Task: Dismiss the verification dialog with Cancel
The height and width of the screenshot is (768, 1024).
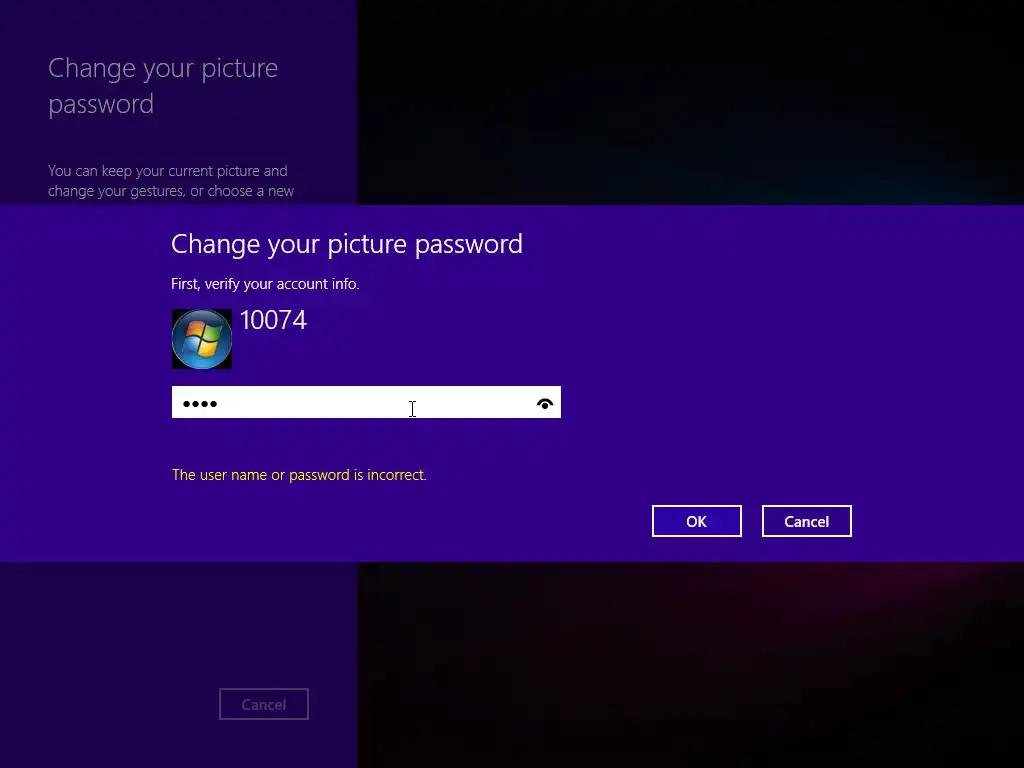Action: coord(807,521)
